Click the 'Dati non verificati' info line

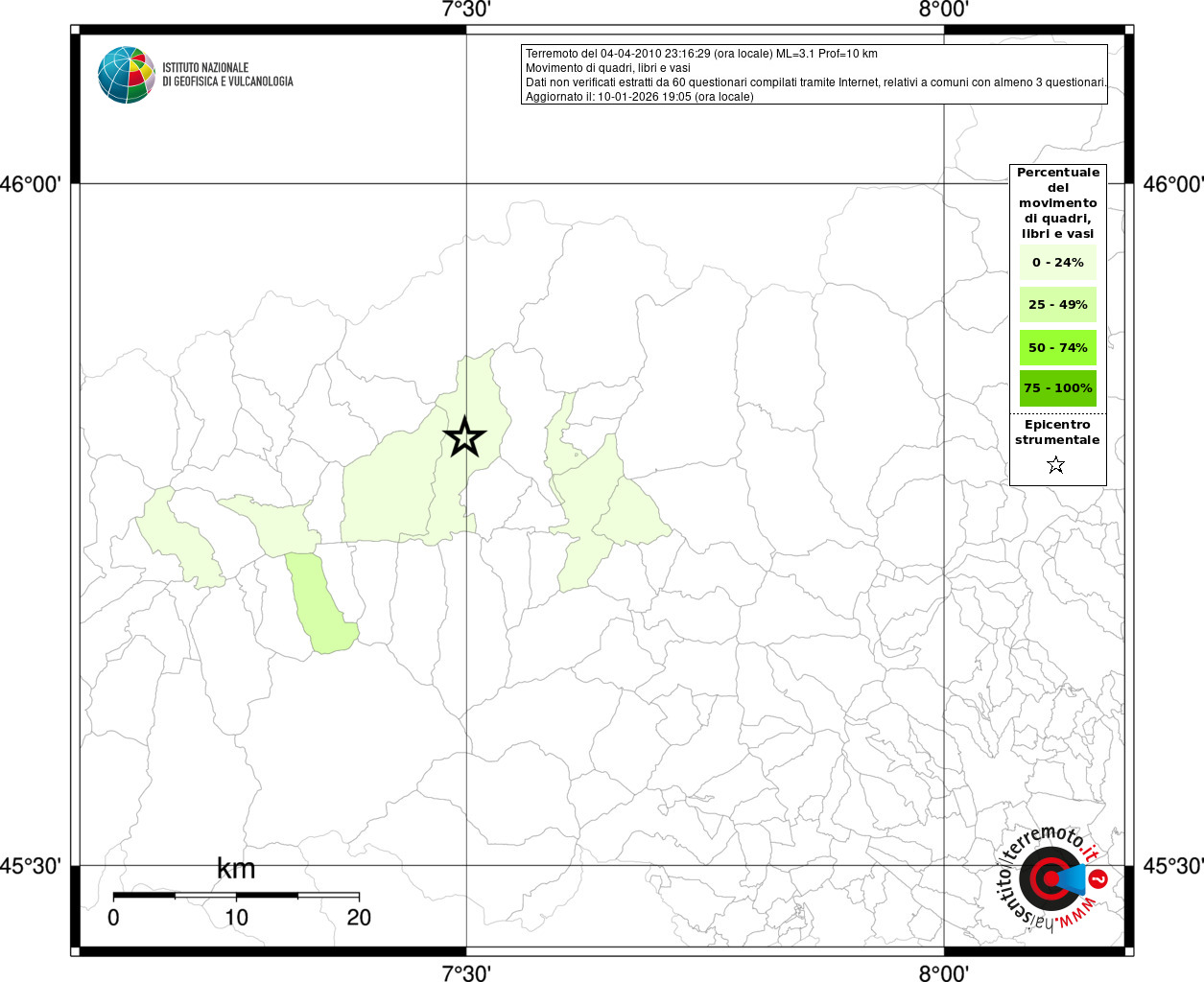pyautogui.click(x=815, y=82)
